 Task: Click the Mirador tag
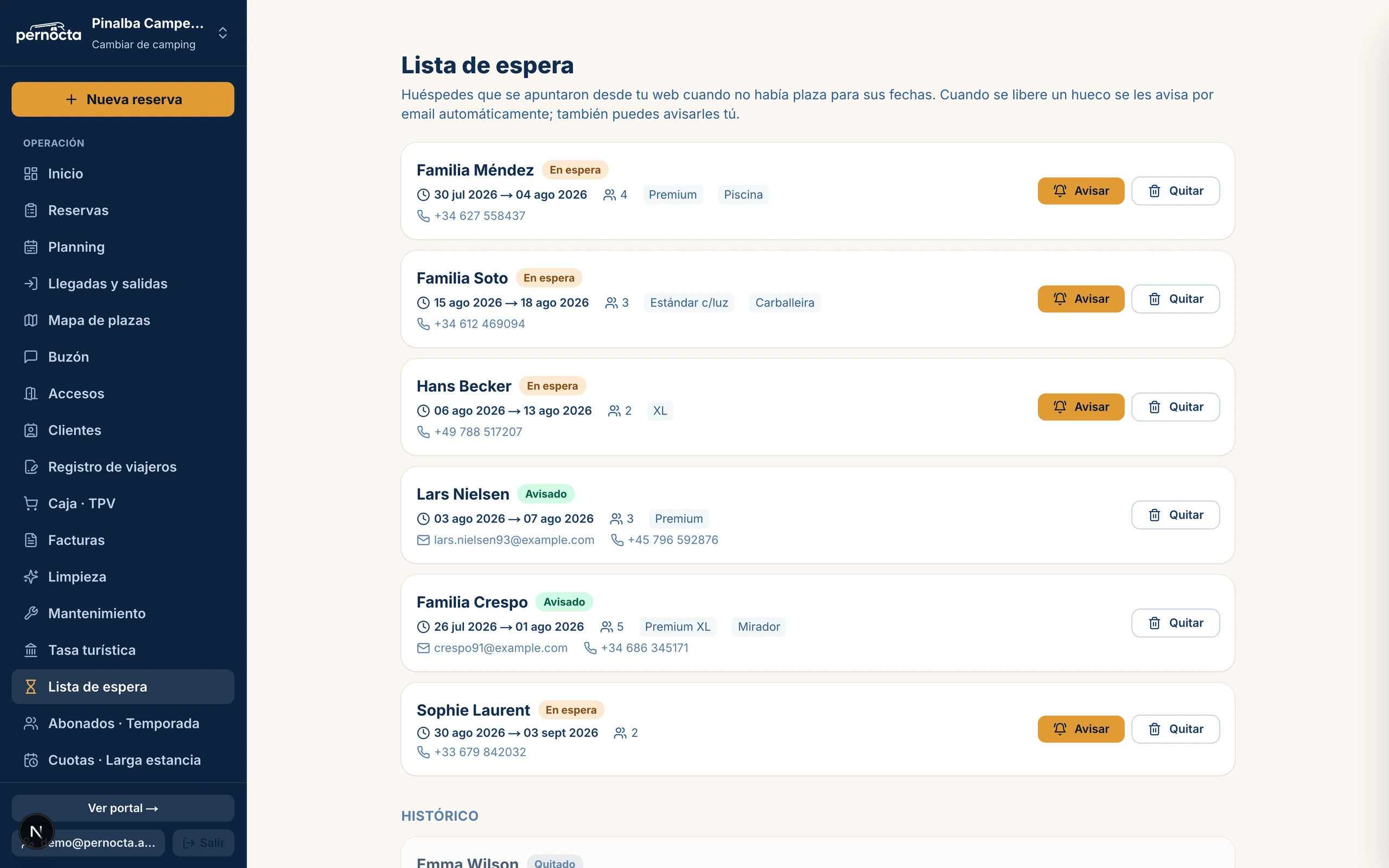click(x=759, y=627)
